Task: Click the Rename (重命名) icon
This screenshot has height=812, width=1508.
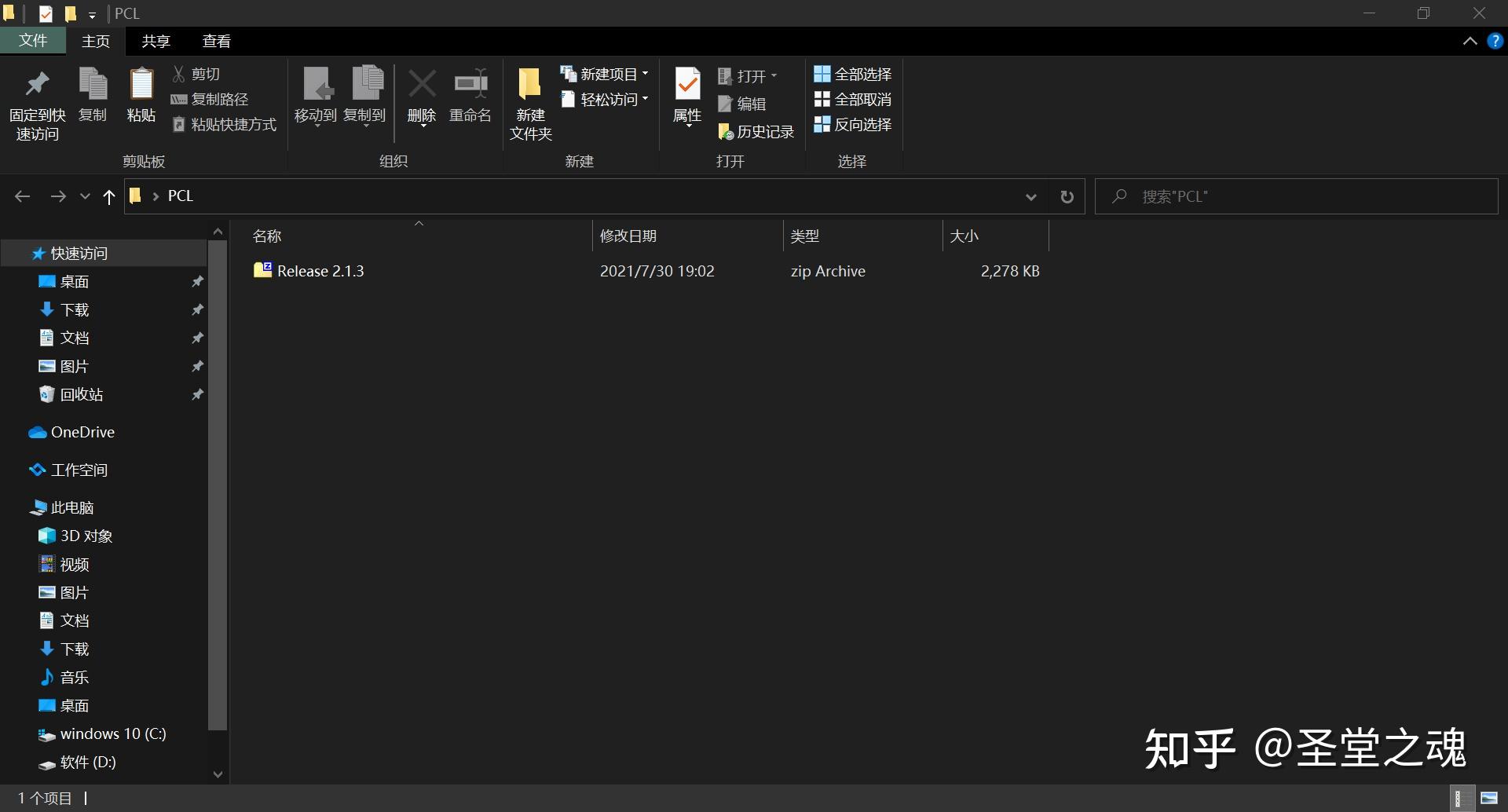Action: pyautogui.click(x=470, y=85)
